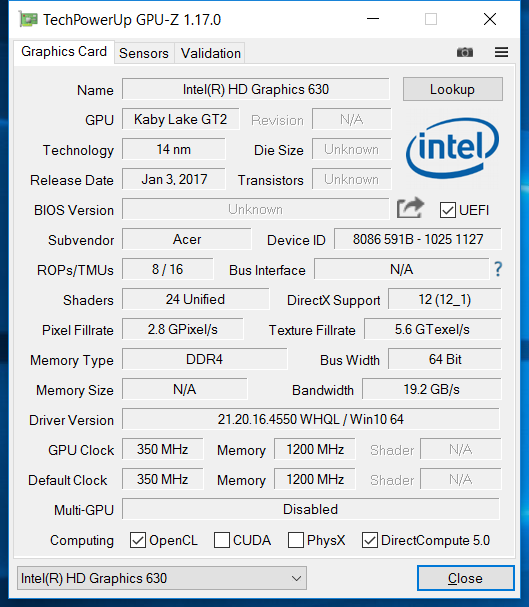Image resolution: width=529 pixels, height=607 pixels.
Task: Click the Bus Interface question mark
Action: click(498, 269)
